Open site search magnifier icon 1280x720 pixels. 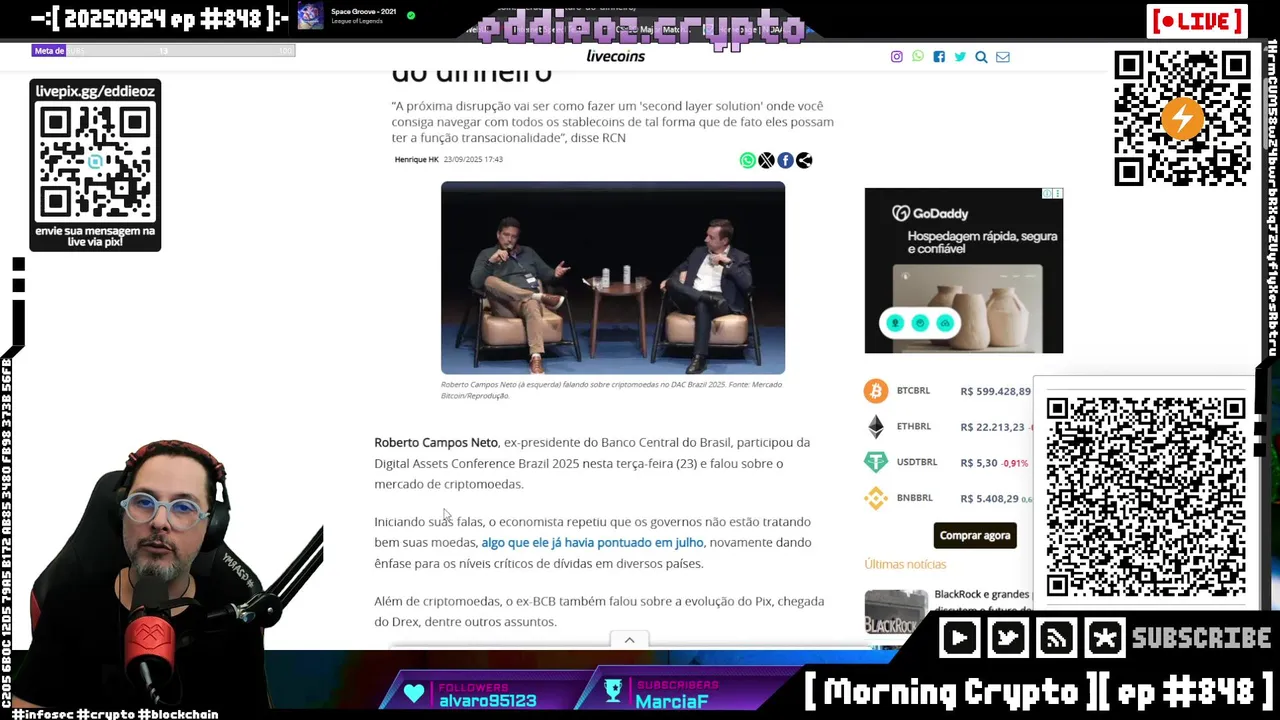pyautogui.click(x=981, y=57)
